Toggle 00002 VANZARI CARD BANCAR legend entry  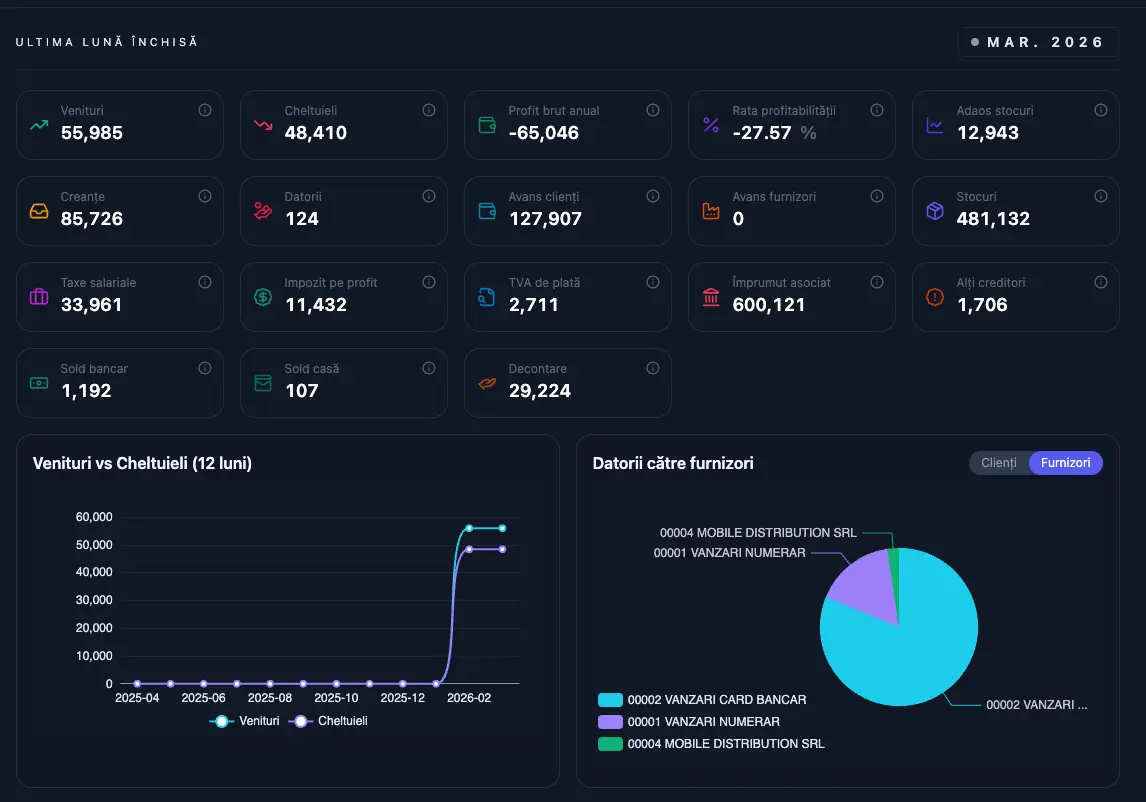pos(702,700)
